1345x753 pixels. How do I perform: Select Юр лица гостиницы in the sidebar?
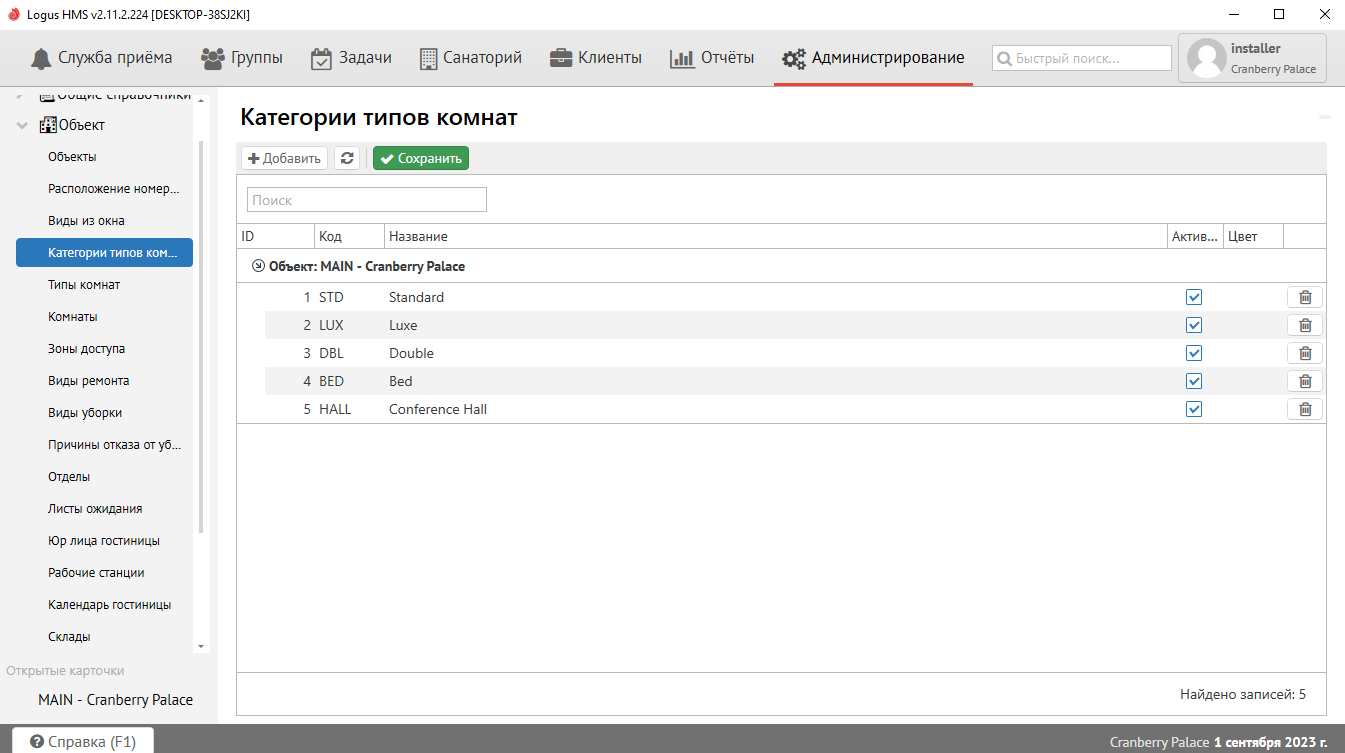tap(104, 541)
